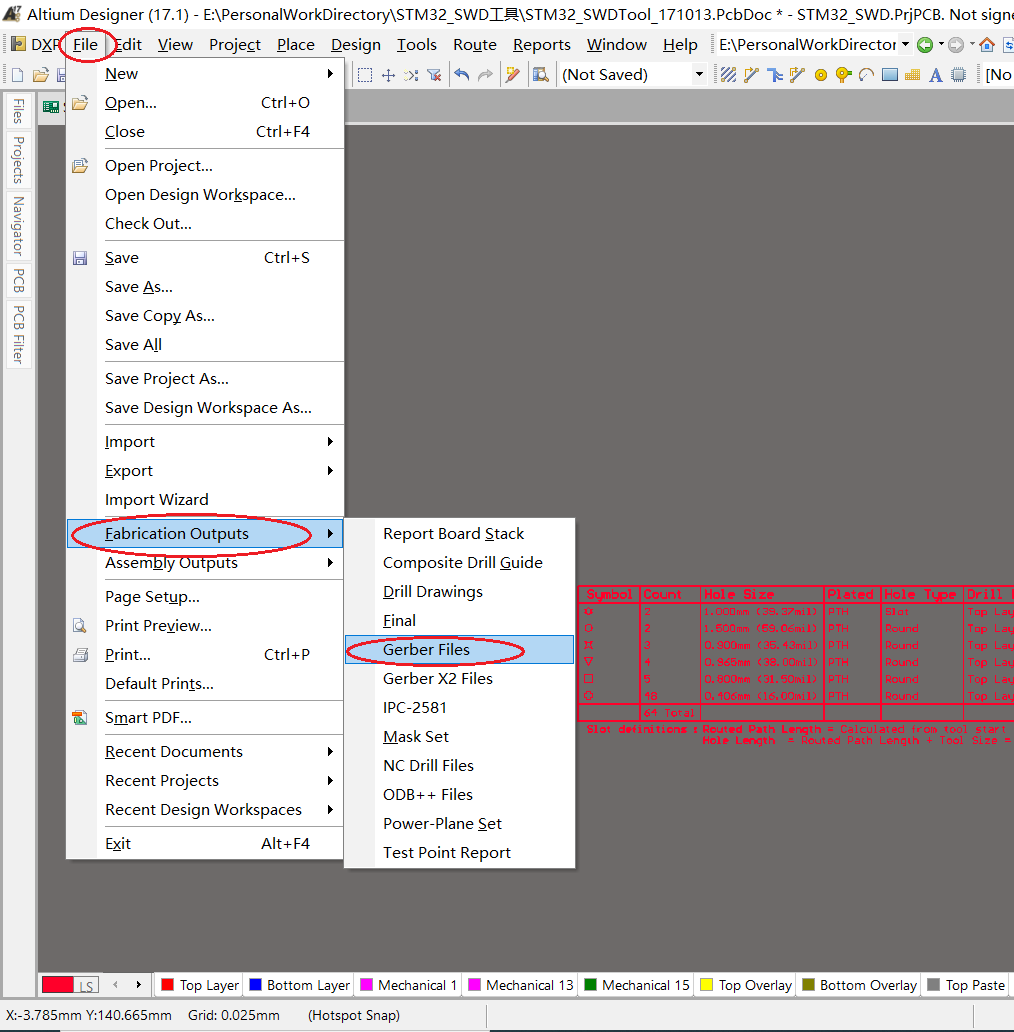Open the (Not Saved) view configuration dropdown

699,75
